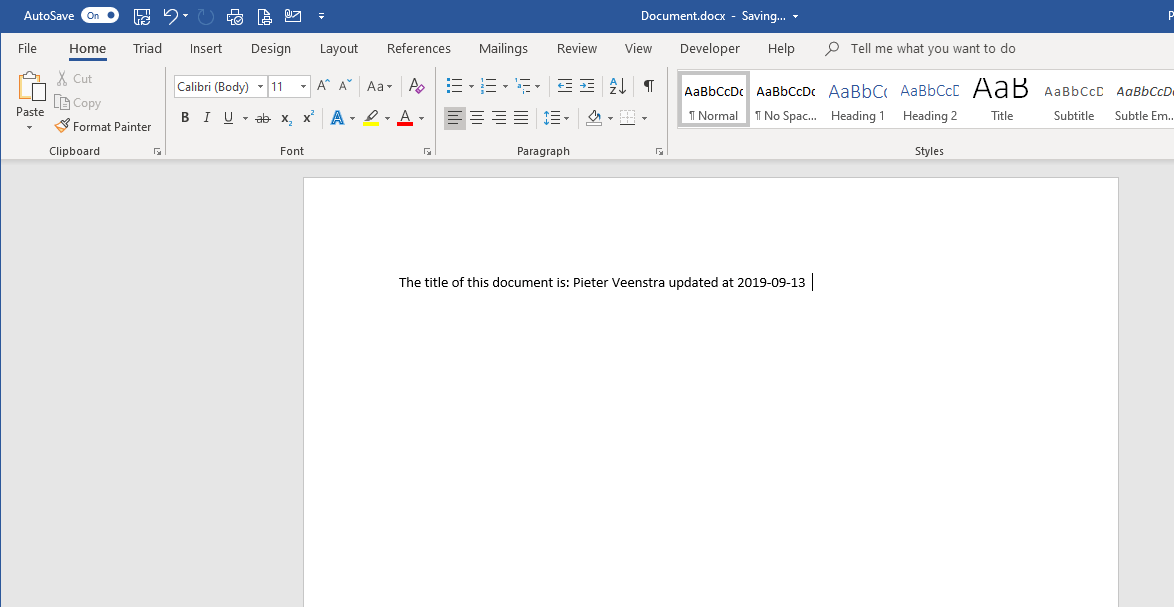Open the Layout tab
The width and height of the screenshot is (1174, 607).
339,49
